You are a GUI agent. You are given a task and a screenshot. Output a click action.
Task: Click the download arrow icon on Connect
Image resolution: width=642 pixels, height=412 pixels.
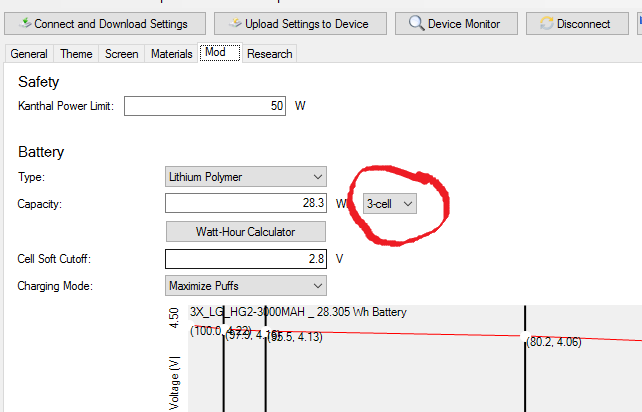coord(23,24)
